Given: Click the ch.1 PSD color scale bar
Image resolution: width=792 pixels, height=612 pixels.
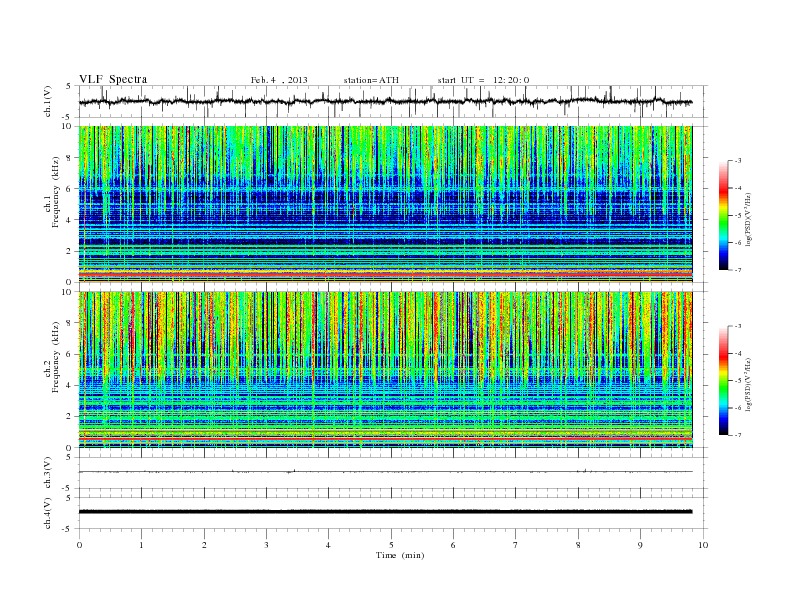Looking at the screenshot, I should 723,215.
